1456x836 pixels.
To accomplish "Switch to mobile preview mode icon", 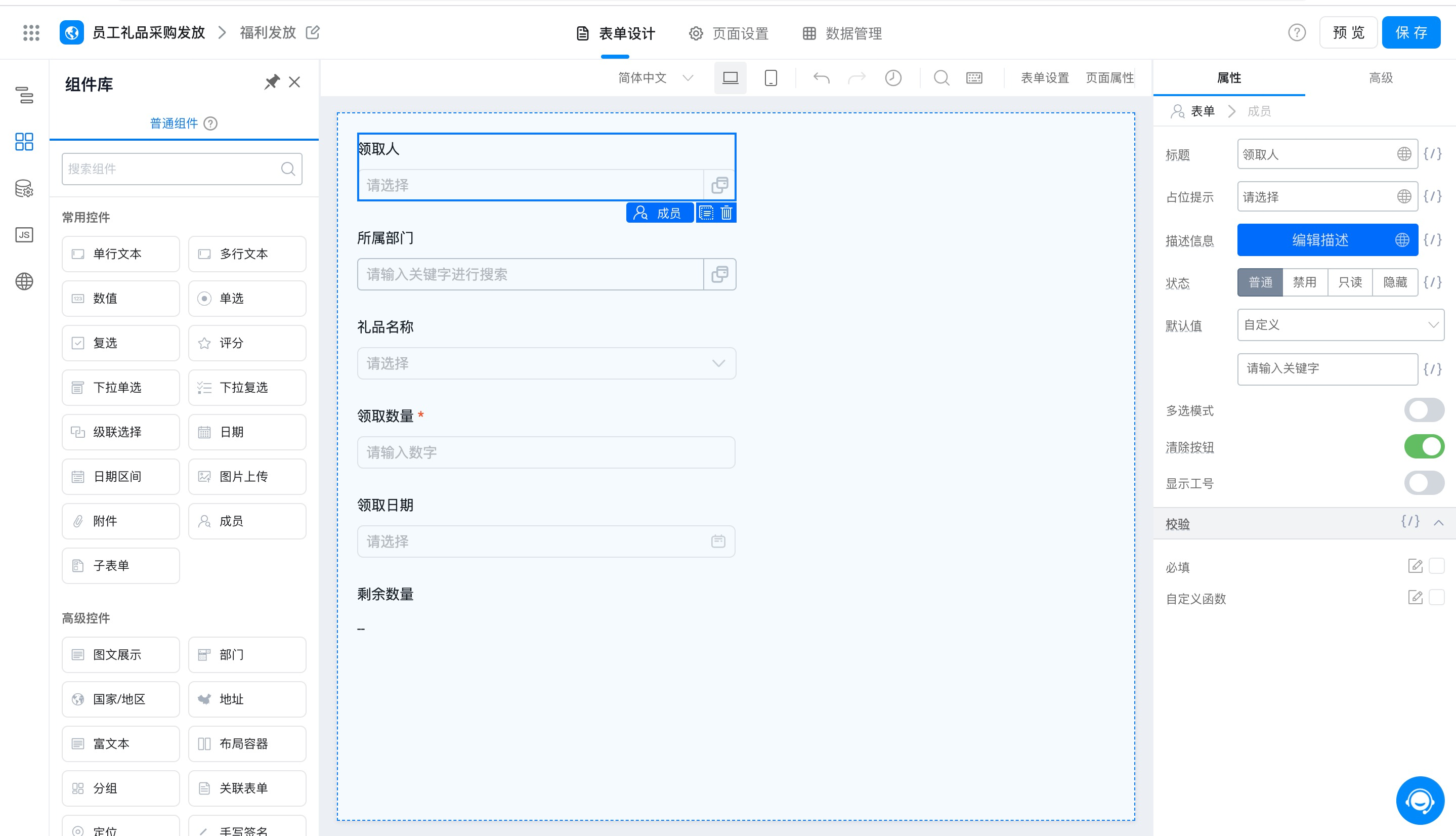I will point(771,77).
